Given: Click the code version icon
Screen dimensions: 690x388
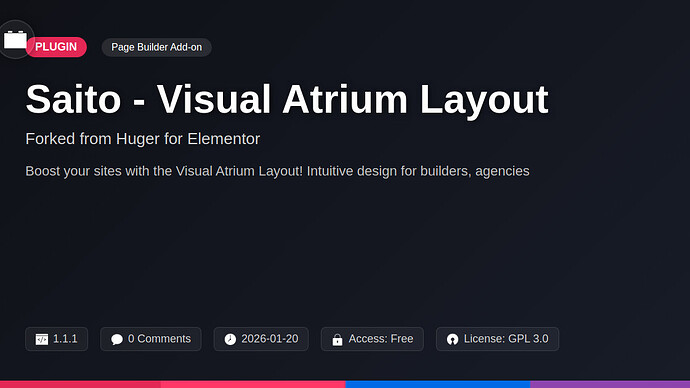Looking at the screenshot, I should 42,339.
